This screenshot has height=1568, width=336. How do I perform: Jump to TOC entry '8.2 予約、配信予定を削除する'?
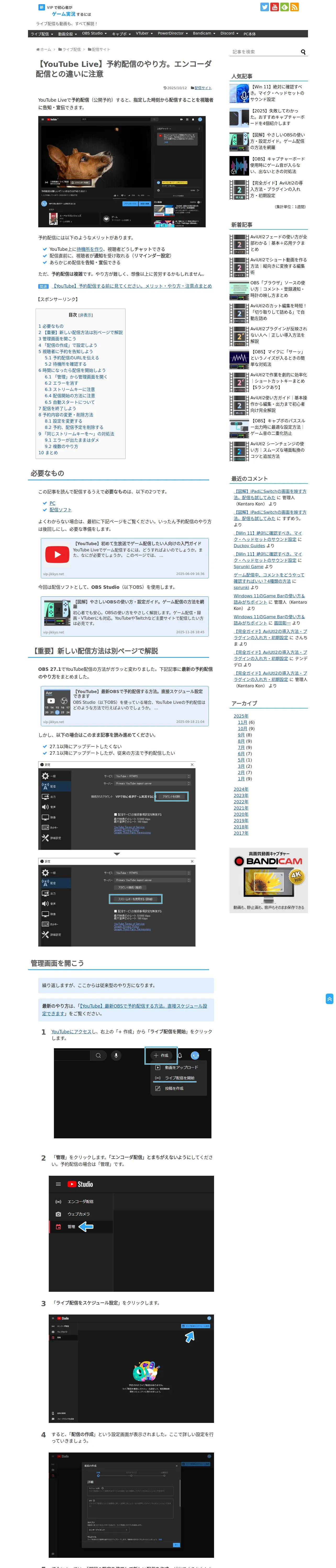[74, 427]
